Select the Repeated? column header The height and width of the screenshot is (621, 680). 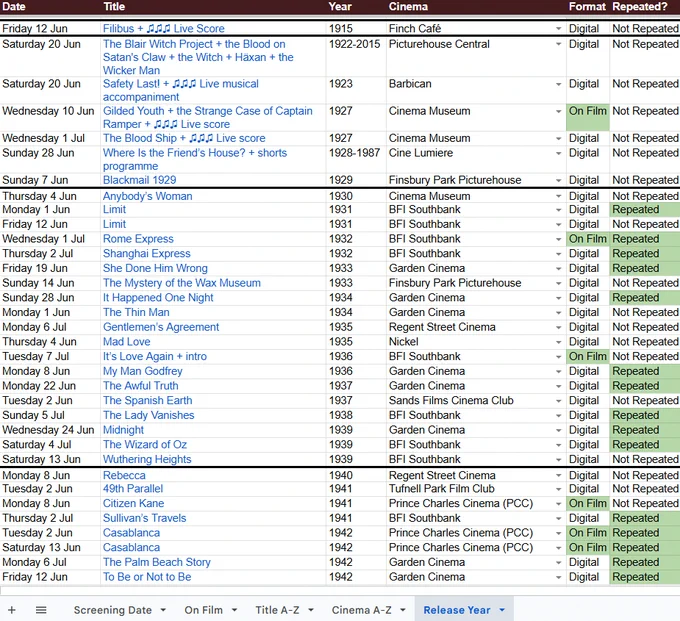pyautogui.click(x=640, y=7)
